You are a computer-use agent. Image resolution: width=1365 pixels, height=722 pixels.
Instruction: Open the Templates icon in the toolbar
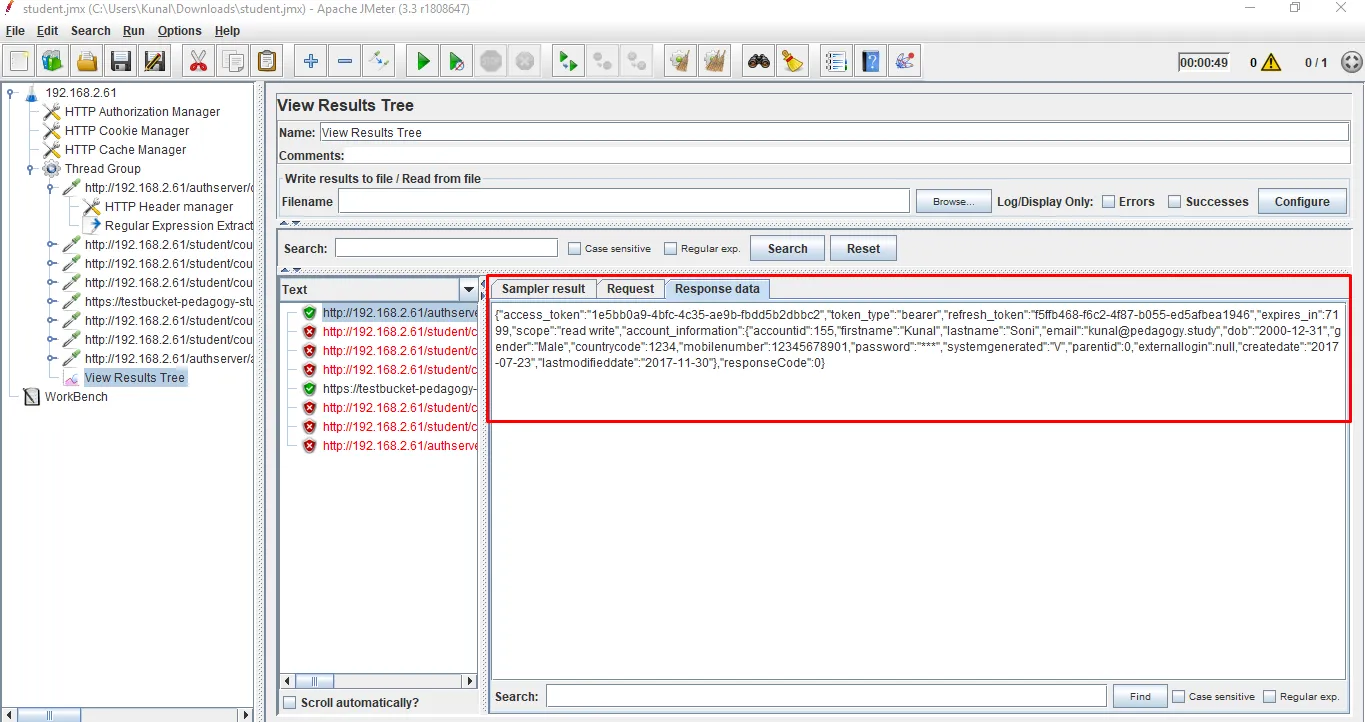[53, 61]
